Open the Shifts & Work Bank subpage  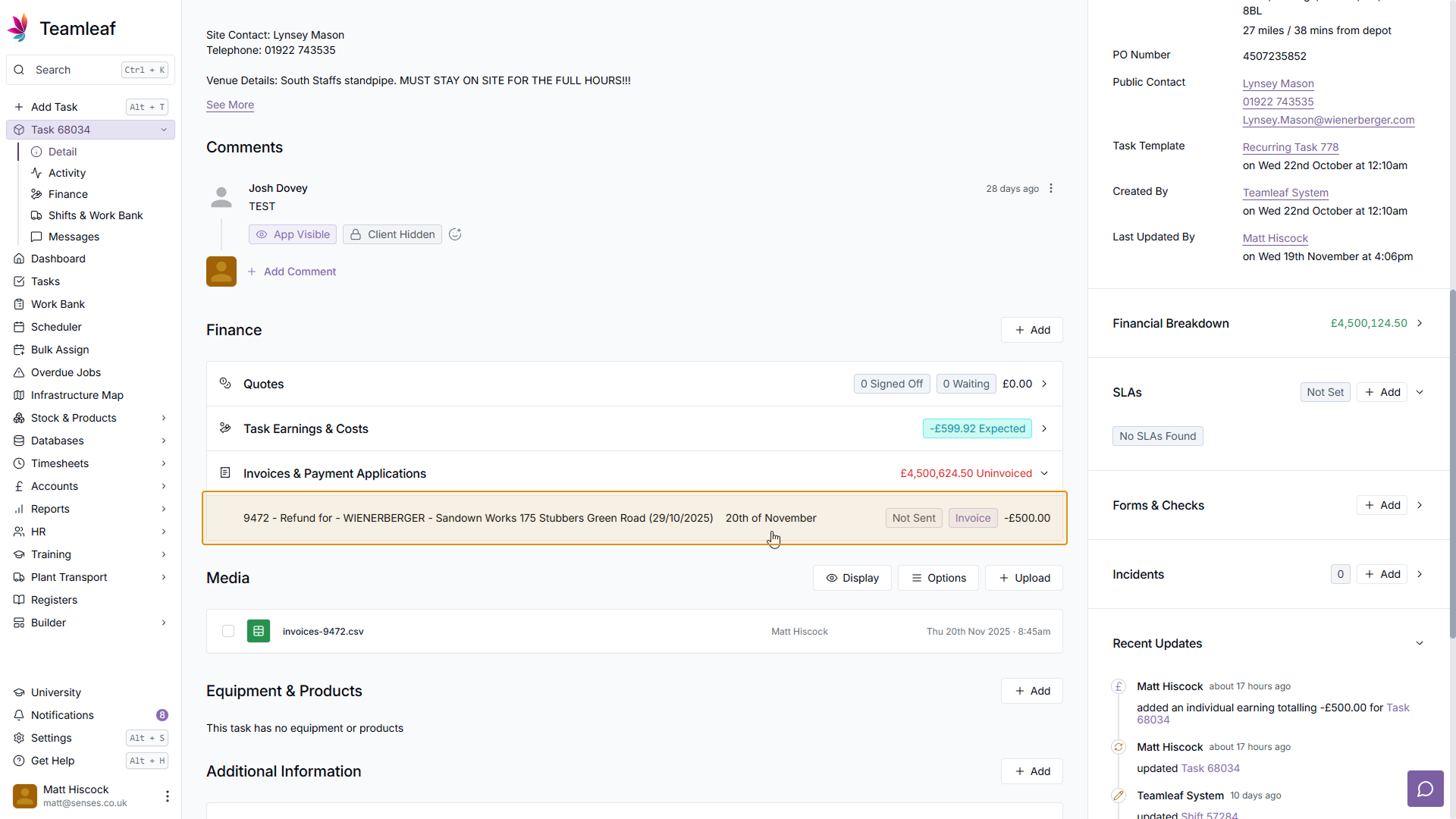(96, 215)
